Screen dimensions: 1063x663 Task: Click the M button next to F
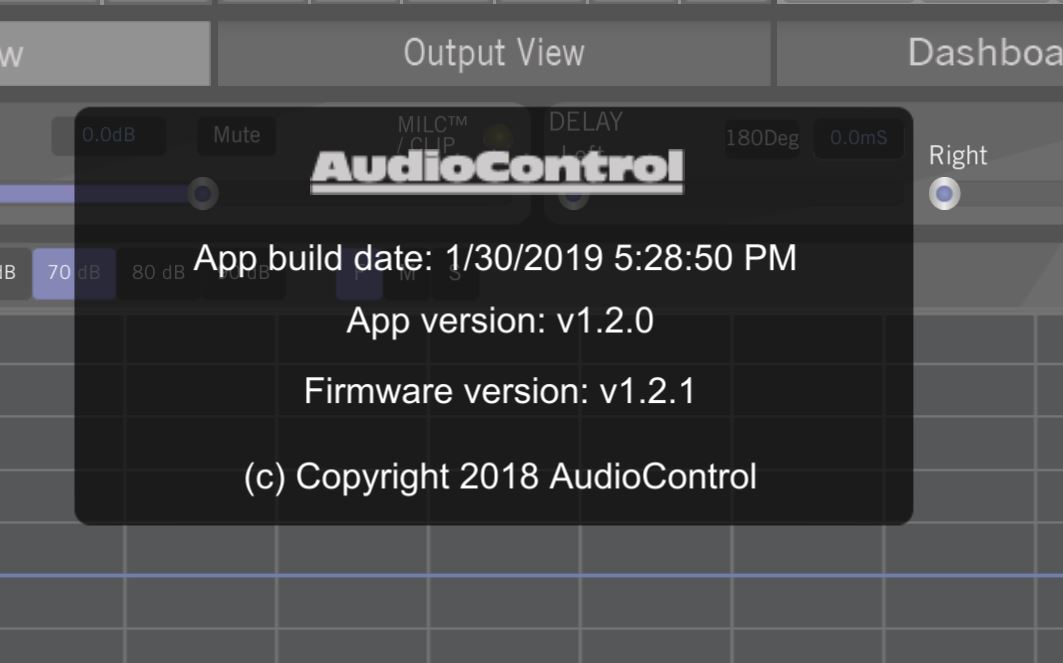pyautogui.click(x=407, y=274)
